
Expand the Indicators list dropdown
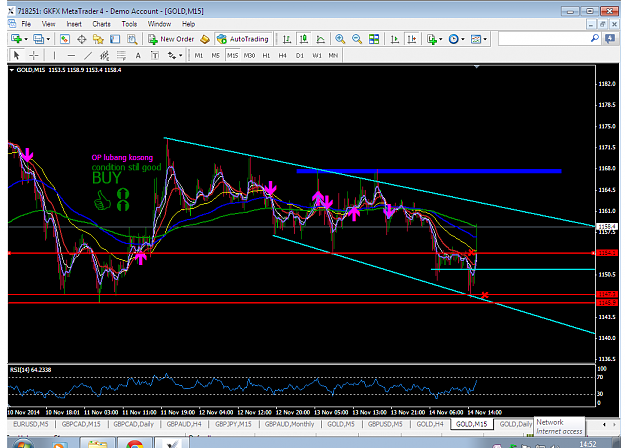pos(440,39)
